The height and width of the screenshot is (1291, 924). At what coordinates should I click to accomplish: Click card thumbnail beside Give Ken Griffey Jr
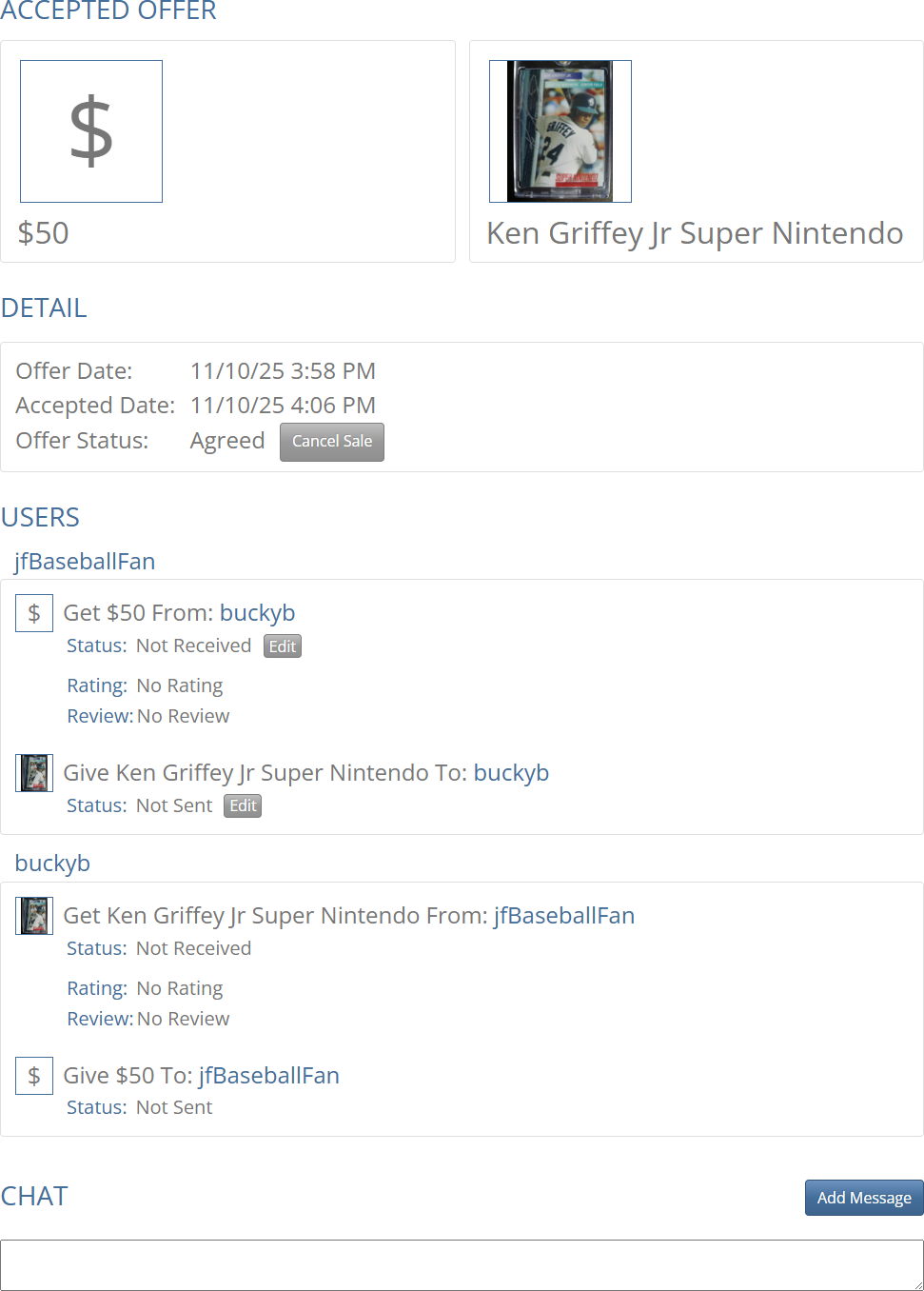coord(34,773)
